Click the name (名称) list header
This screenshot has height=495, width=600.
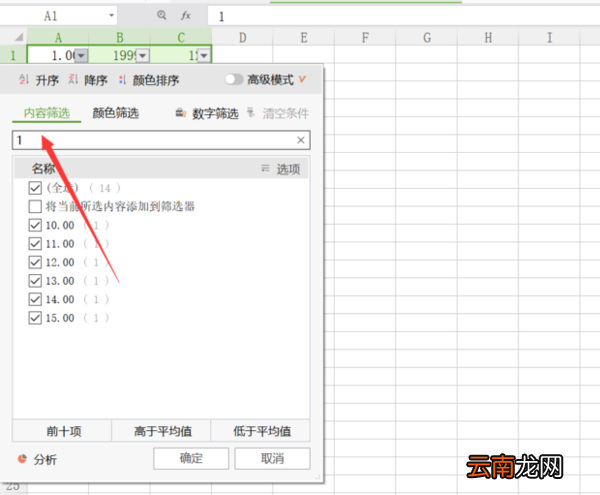[x=43, y=168]
